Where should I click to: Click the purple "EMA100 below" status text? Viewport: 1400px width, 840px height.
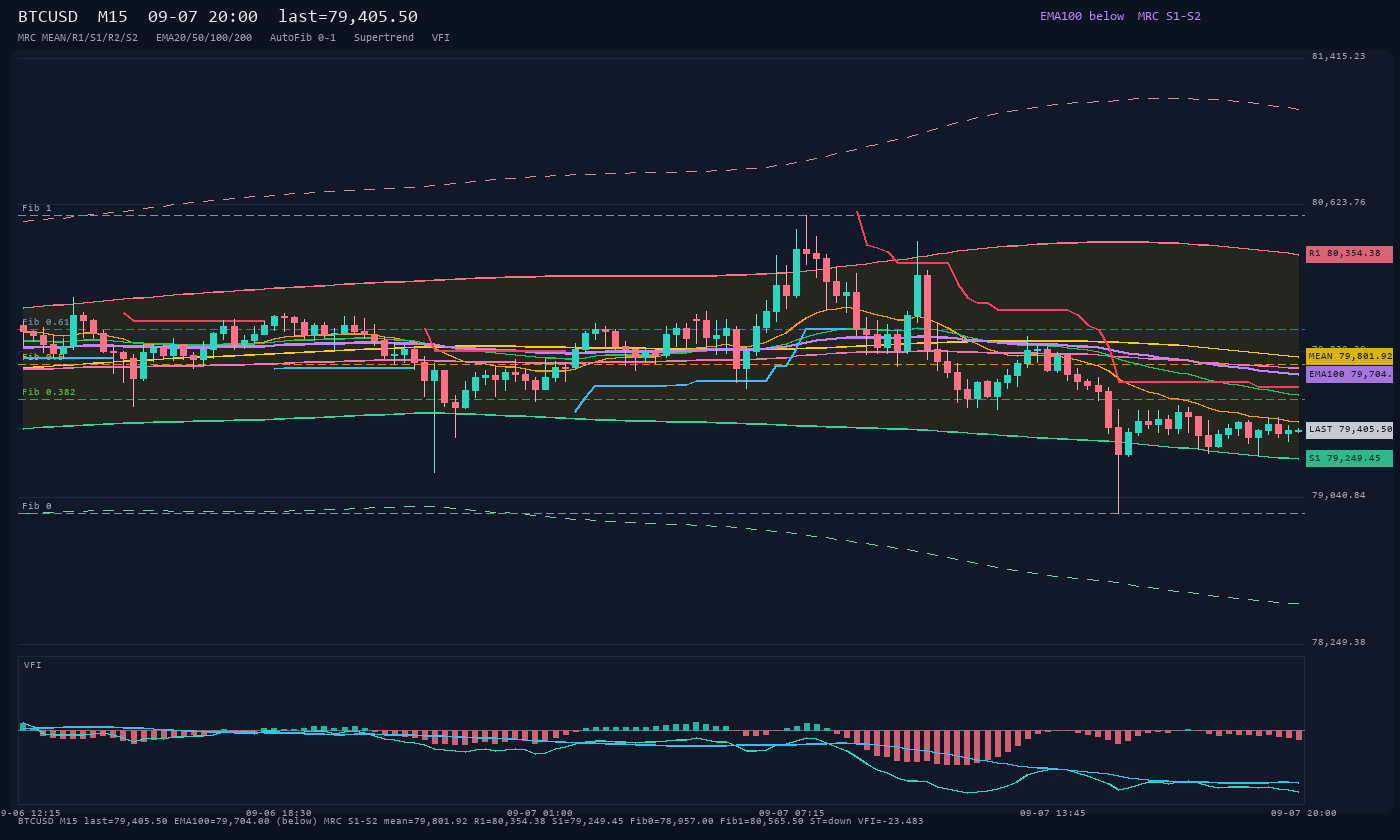1082,16
